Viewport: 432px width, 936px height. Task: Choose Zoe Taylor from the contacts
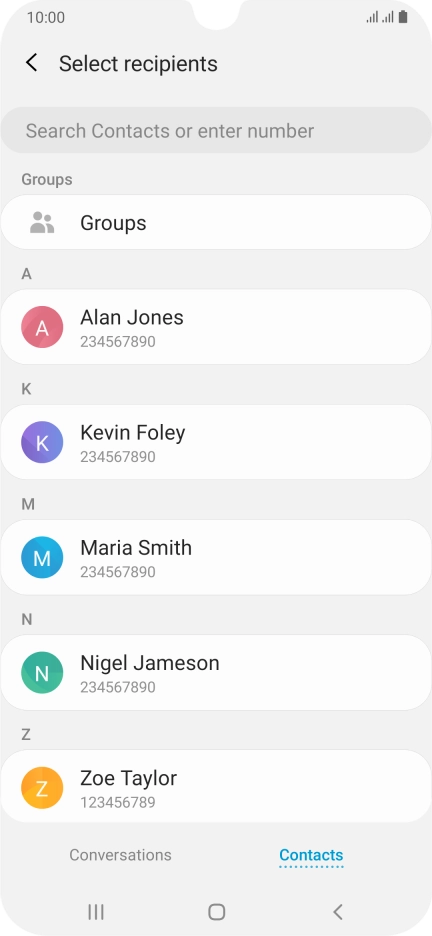pyautogui.click(x=216, y=787)
